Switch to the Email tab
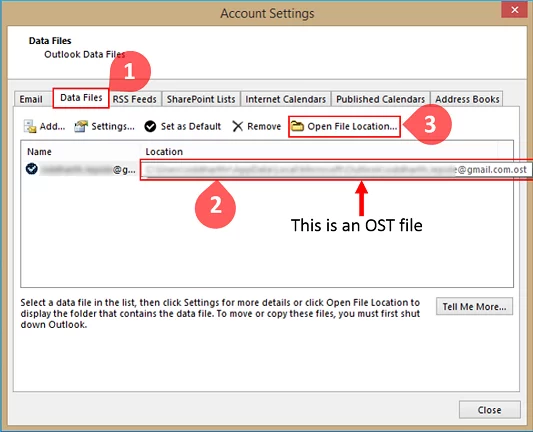The image size is (533, 432). pos(31,99)
